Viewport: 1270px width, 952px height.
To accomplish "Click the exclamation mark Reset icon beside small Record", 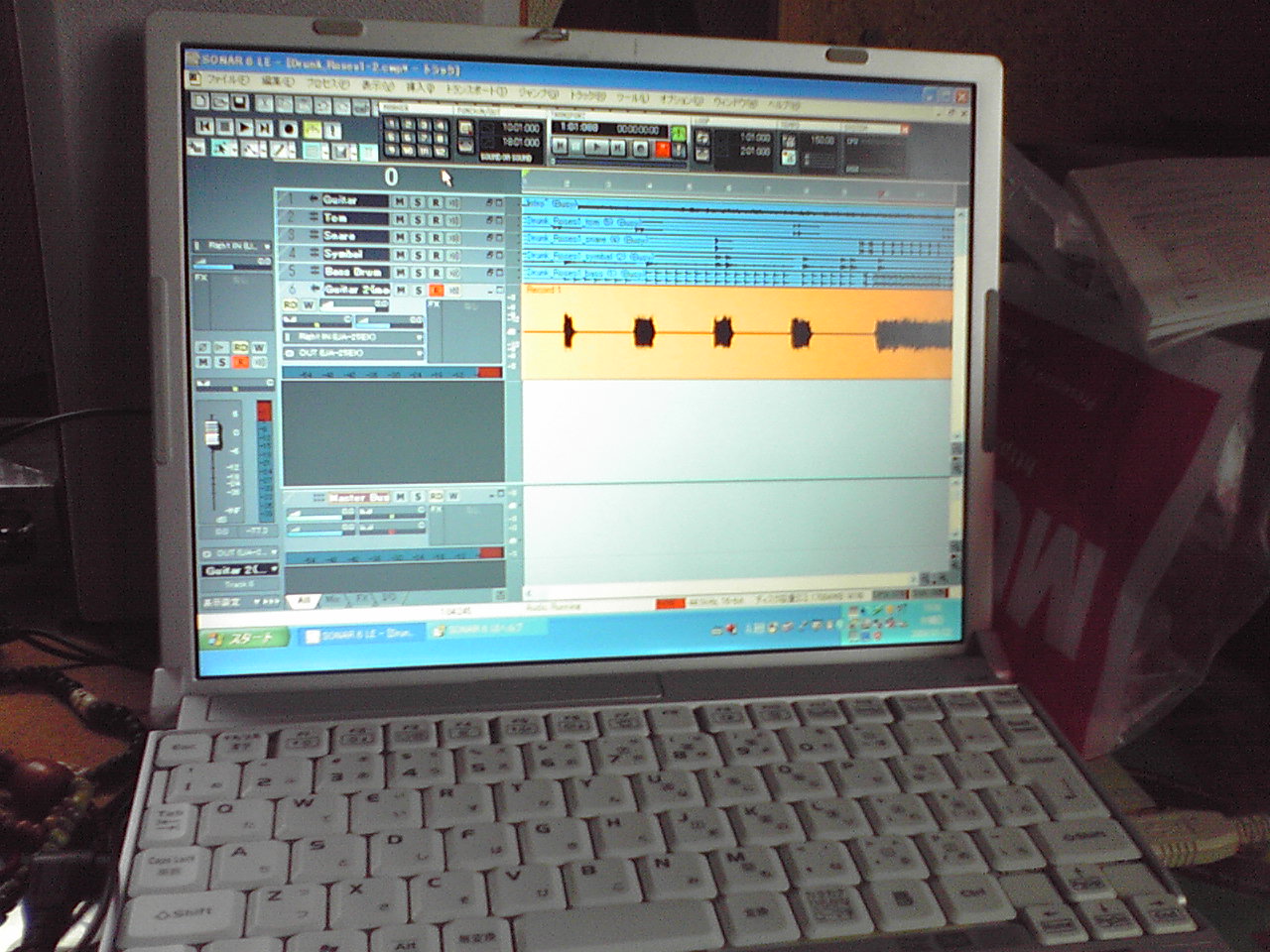I will coord(332,130).
